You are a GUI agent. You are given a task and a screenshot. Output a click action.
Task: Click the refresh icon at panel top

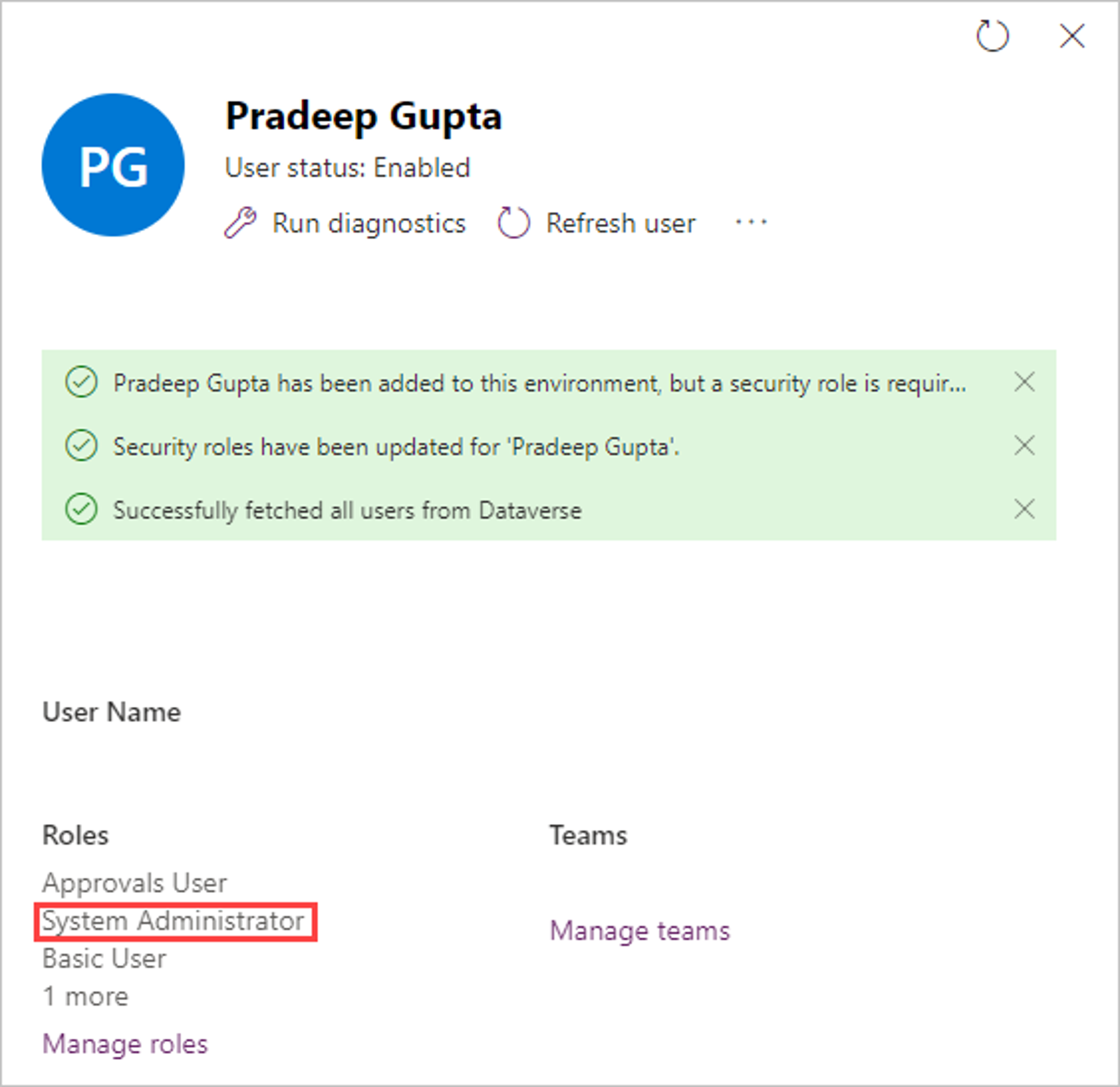992,36
